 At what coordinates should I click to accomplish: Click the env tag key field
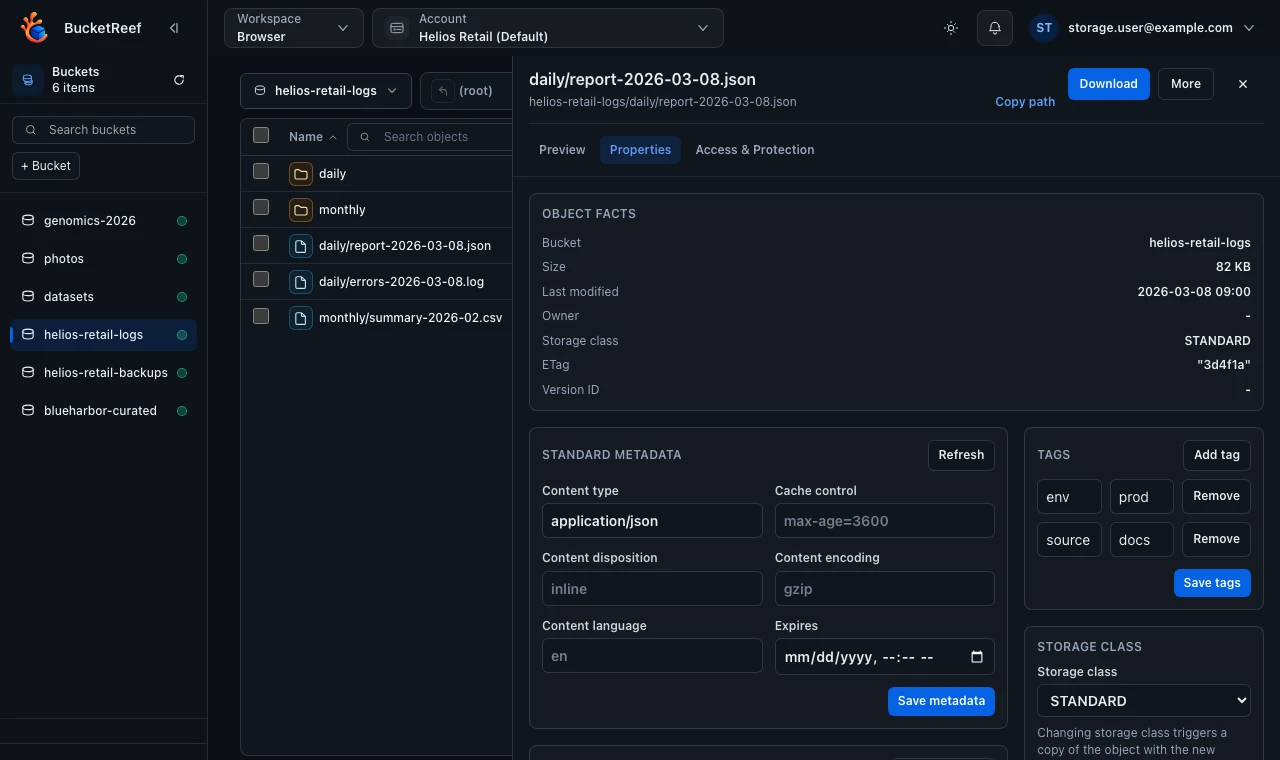tap(1069, 497)
